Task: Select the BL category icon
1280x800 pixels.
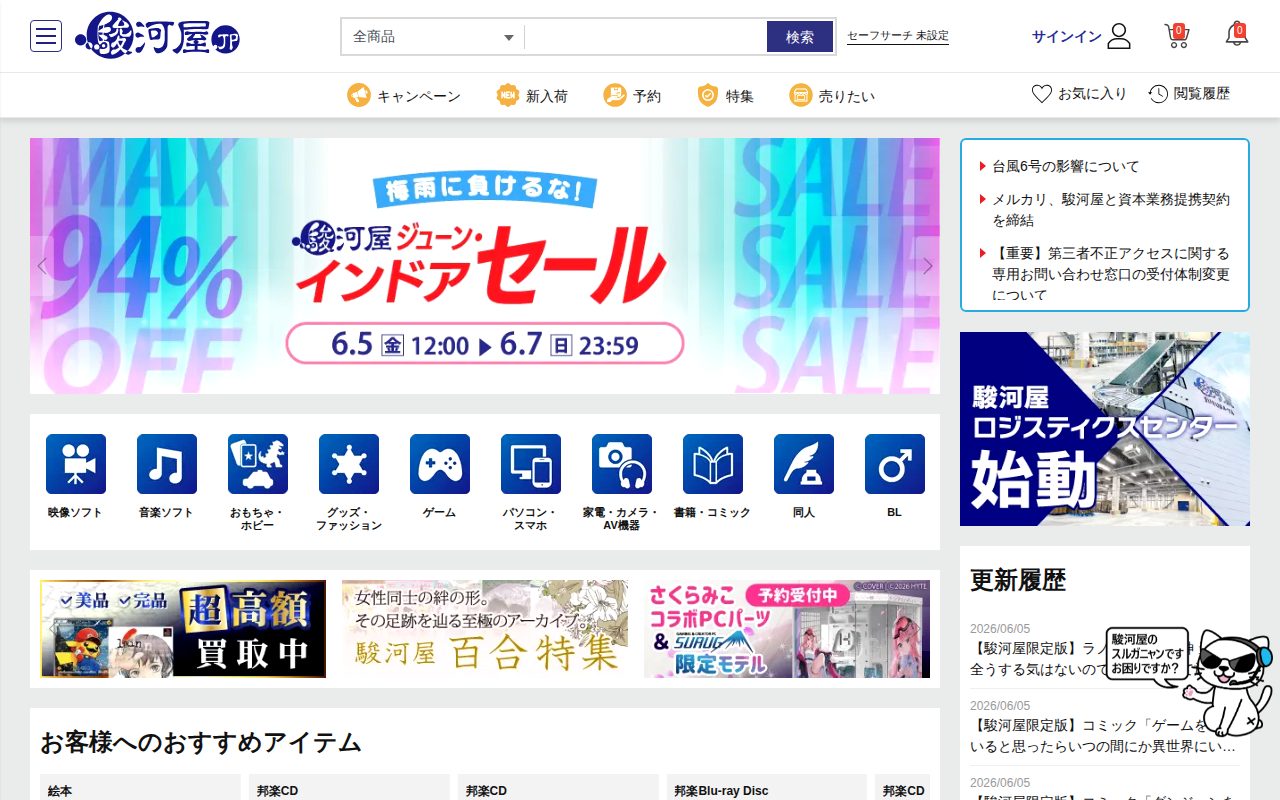Action: pyautogui.click(x=895, y=464)
